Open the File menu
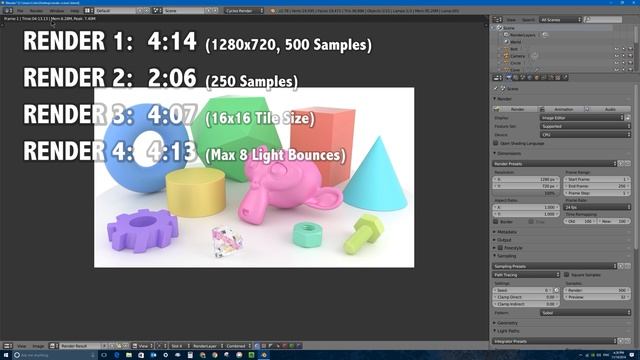Viewport: 640px width, 360px height. coord(20,11)
